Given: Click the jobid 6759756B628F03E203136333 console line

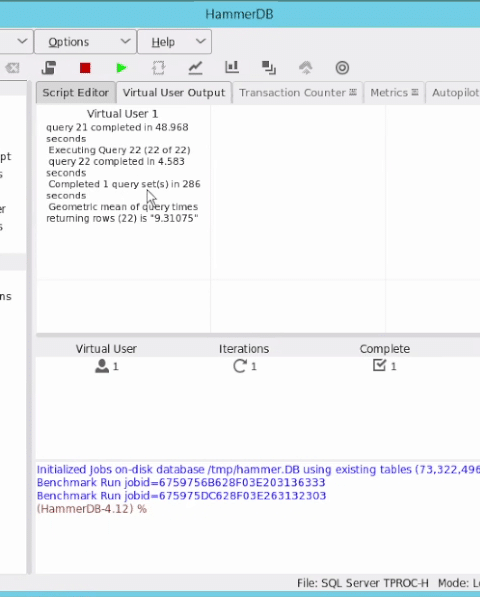Looking at the screenshot, I should point(181,482).
